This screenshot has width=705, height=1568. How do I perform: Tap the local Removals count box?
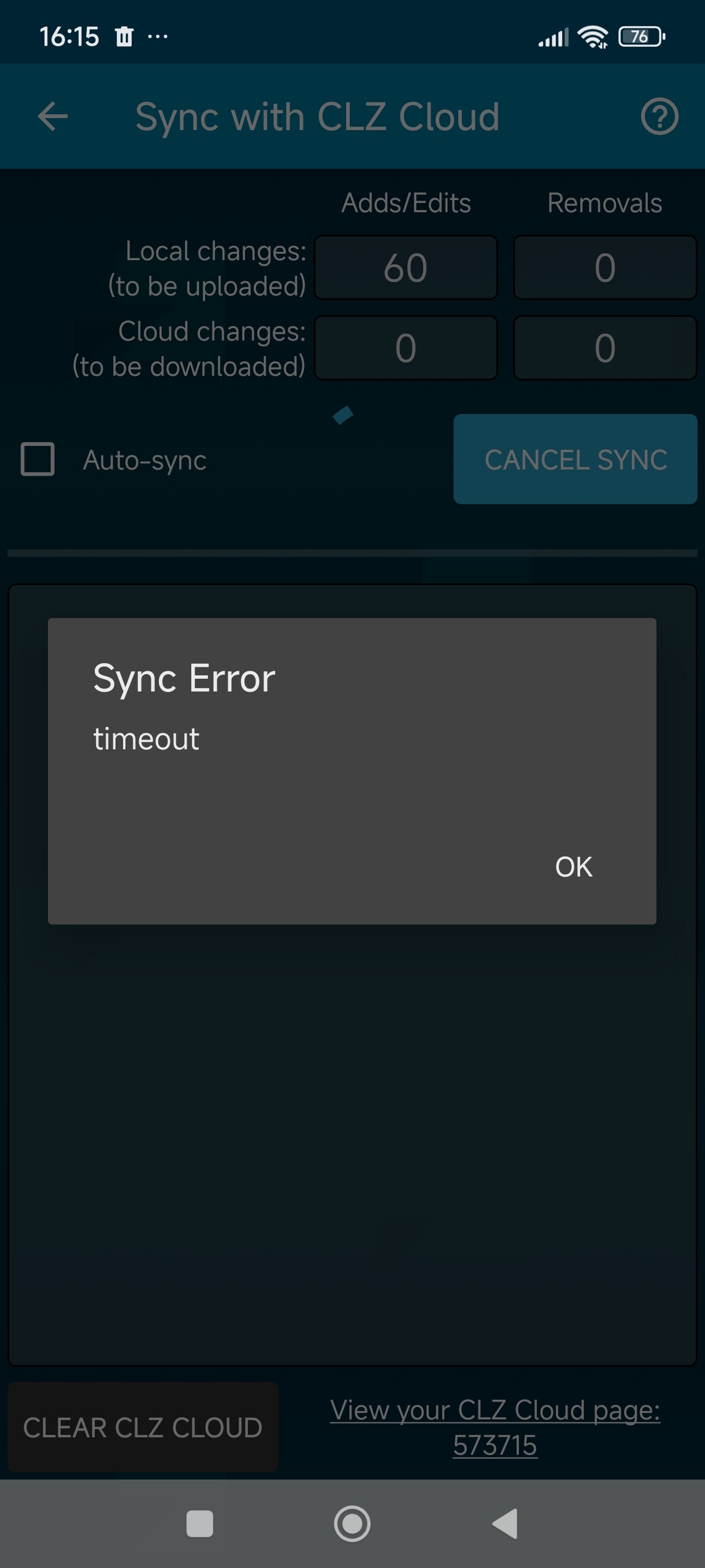tap(604, 268)
